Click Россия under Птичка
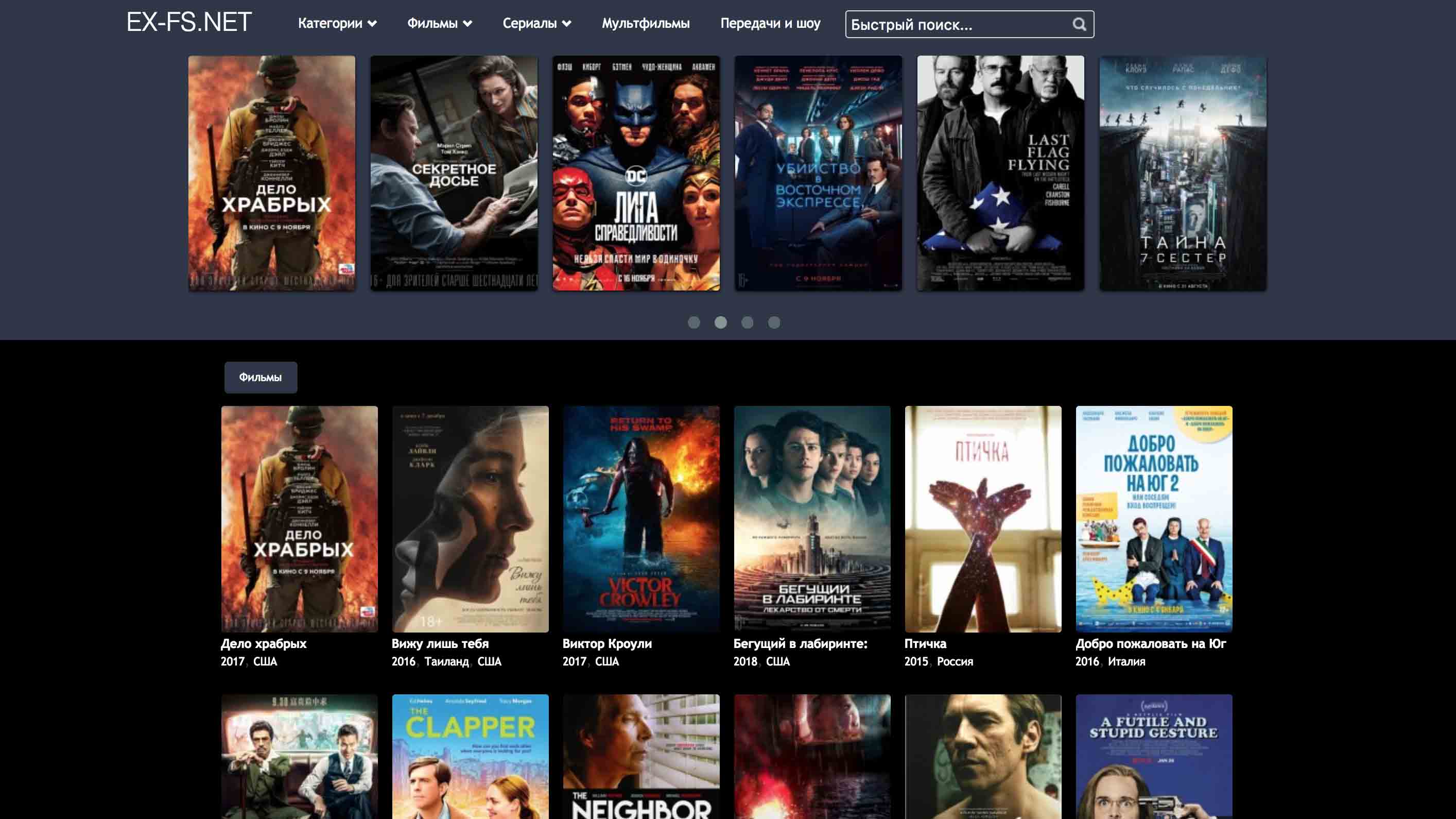This screenshot has height=819, width=1456. (955, 662)
